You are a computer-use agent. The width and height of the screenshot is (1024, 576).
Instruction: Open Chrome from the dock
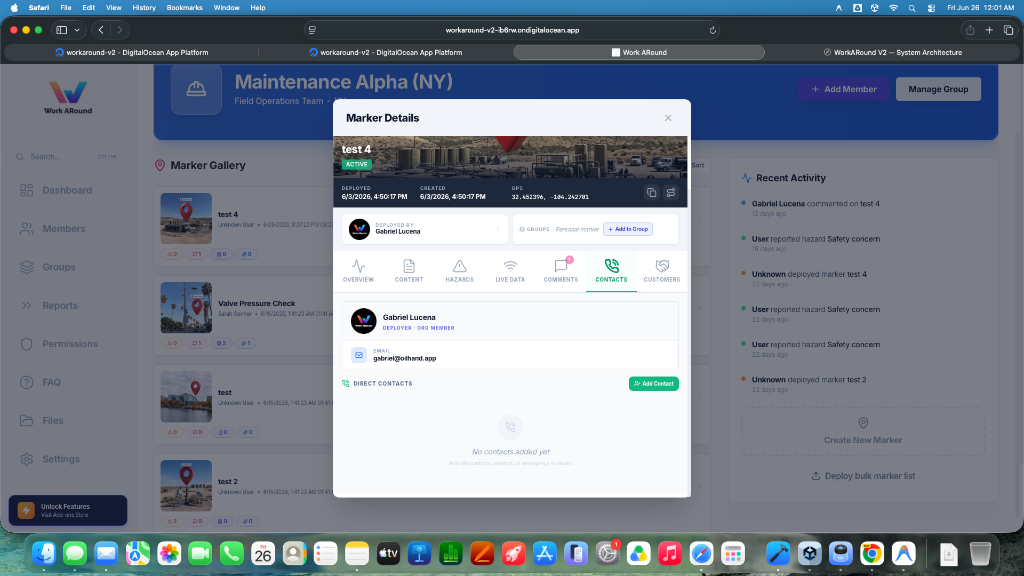pyautogui.click(x=872, y=554)
